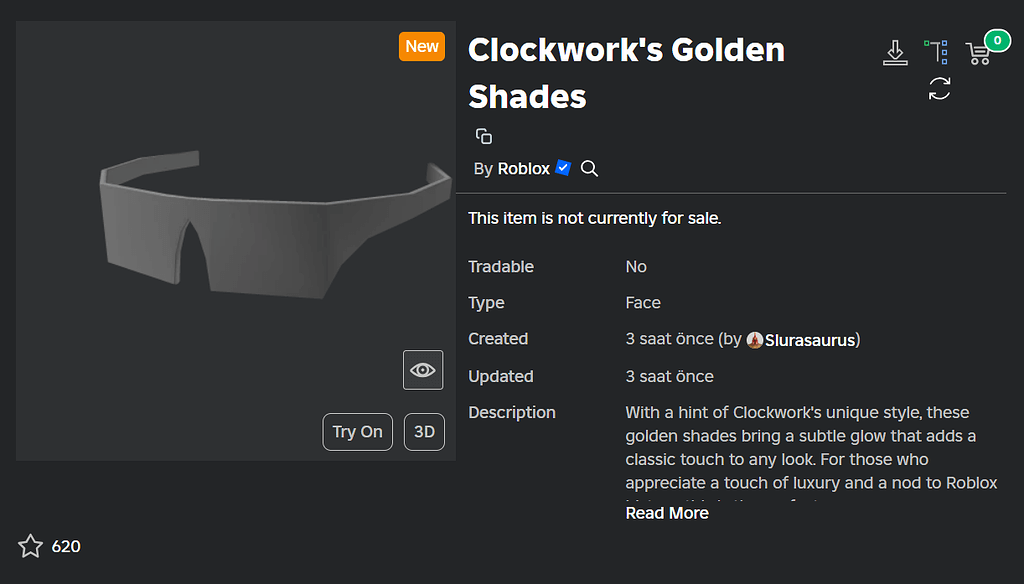The image size is (1024, 584).
Task: Click Slurasaurus's avatar icon
Action: point(755,339)
